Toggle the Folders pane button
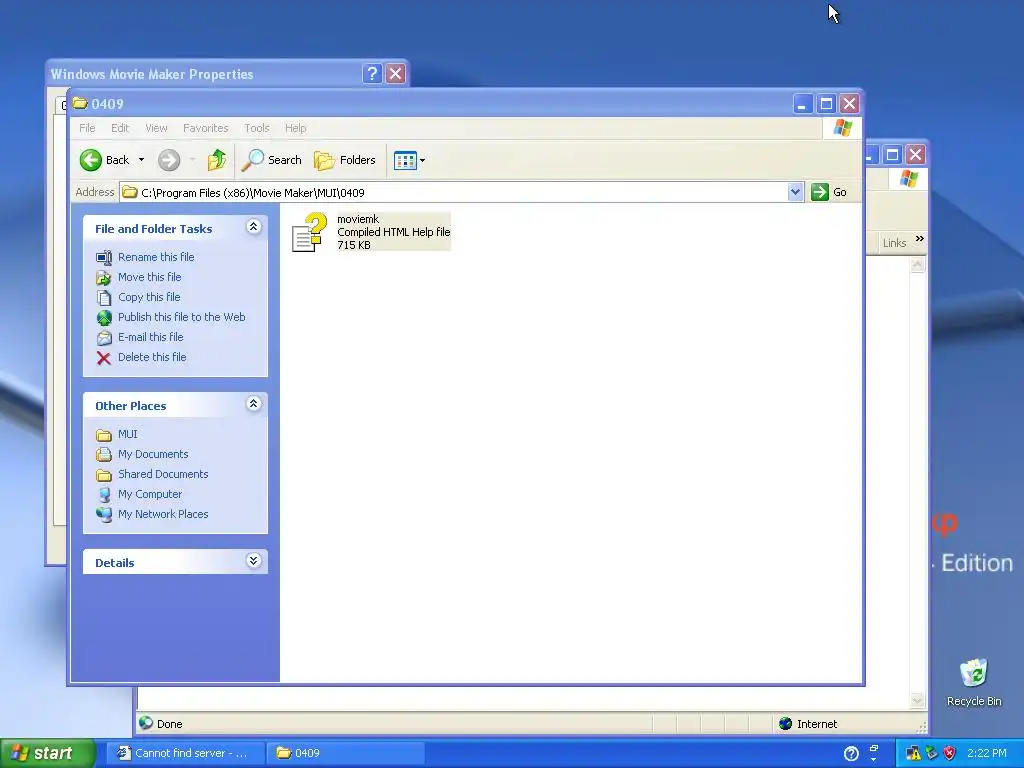Screen dimensions: 1024x768 tap(345, 160)
